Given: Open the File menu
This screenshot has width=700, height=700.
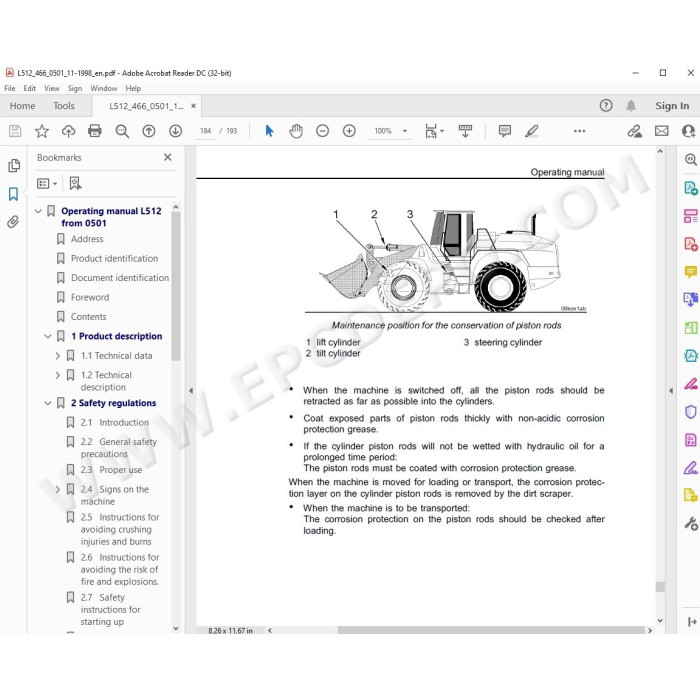Looking at the screenshot, I should [10, 88].
